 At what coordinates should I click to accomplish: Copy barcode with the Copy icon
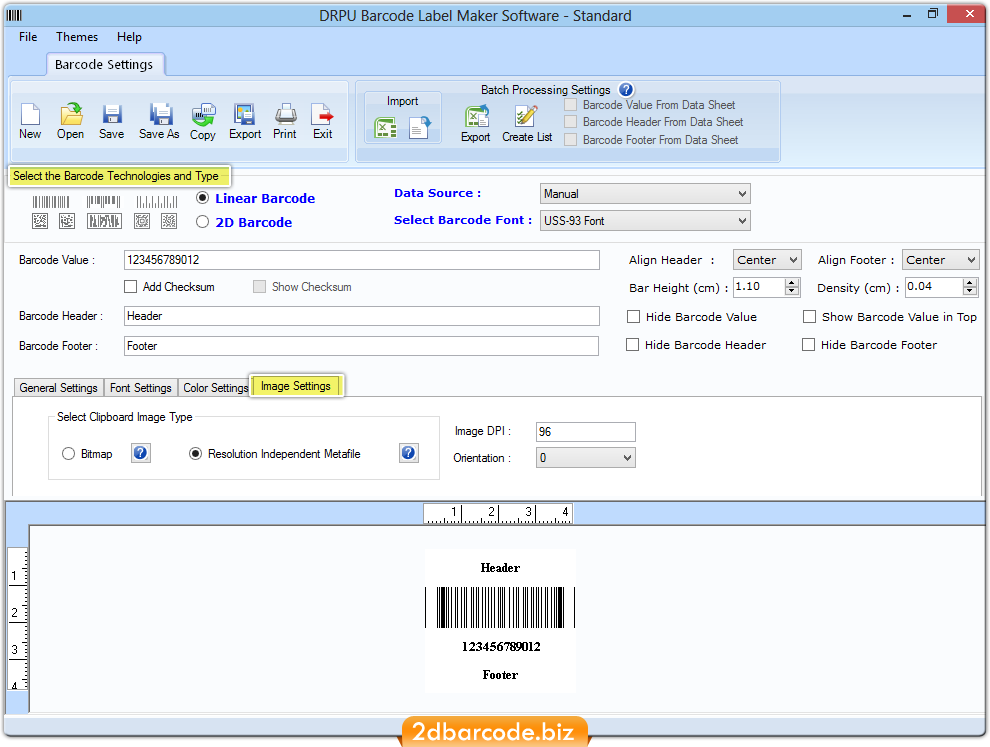(x=203, y=115)
